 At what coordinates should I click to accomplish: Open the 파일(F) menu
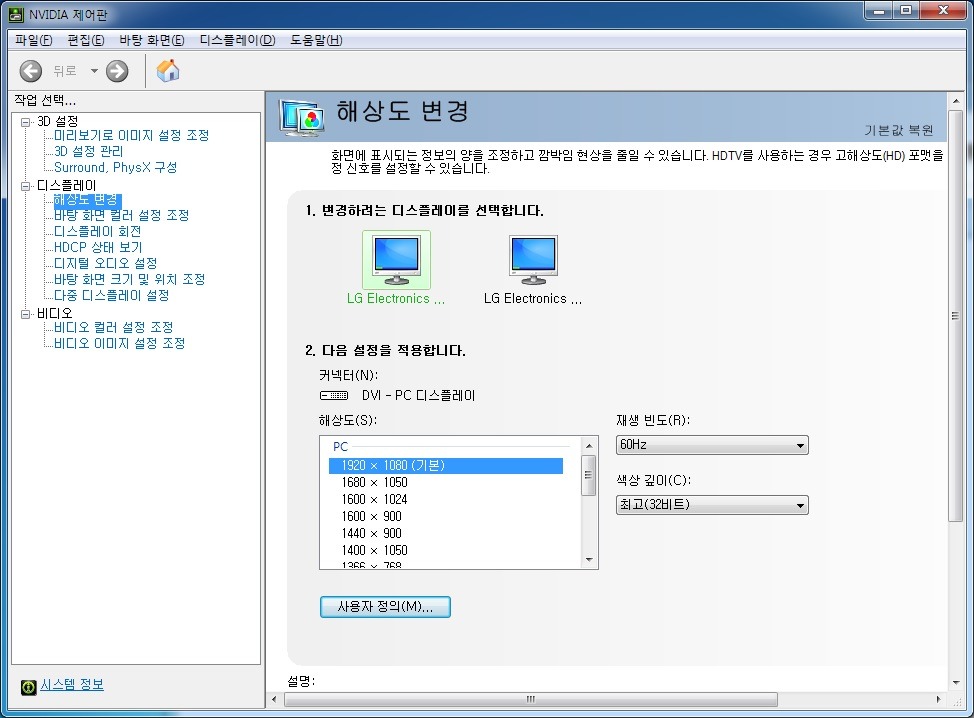click(34, 40)
